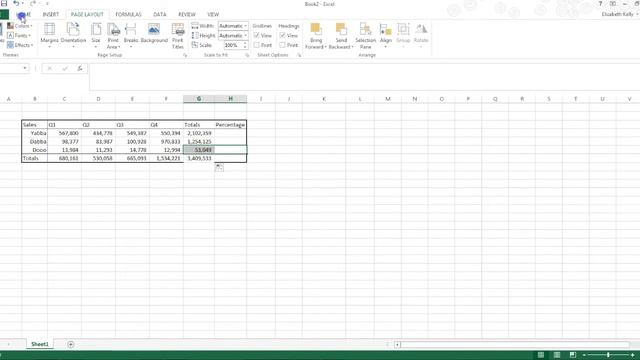Screen dimensions: 640x360
Task: Open the Align menu
Action: click(x=386, y=35)
